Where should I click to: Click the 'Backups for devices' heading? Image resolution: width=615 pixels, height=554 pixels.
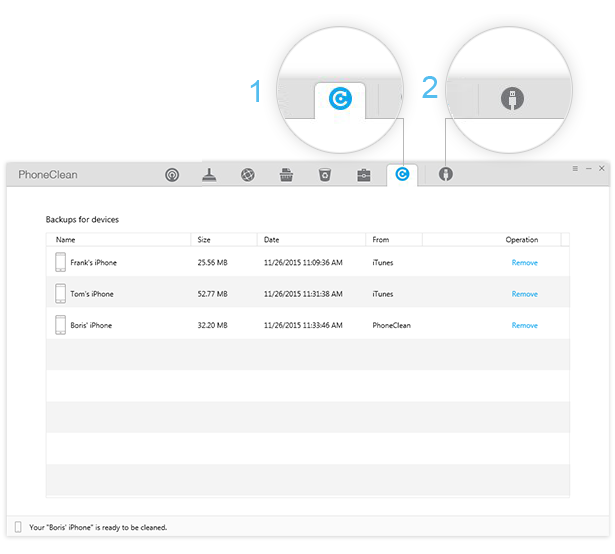click(82, 219)
